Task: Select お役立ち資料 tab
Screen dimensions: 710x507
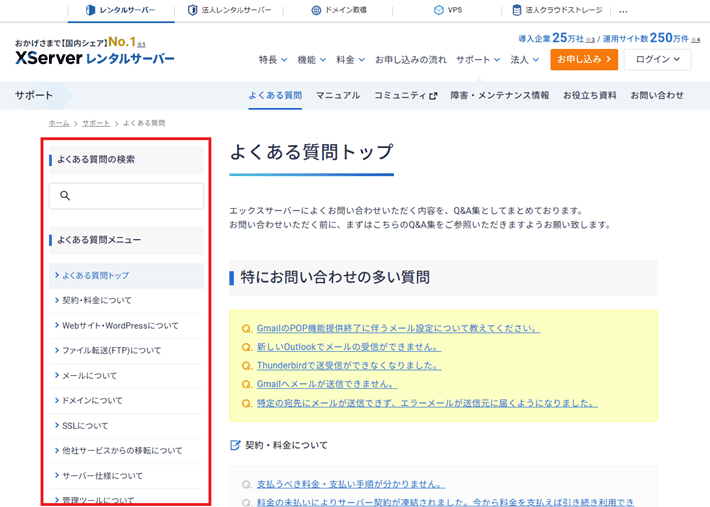Action: pos(590,96)
